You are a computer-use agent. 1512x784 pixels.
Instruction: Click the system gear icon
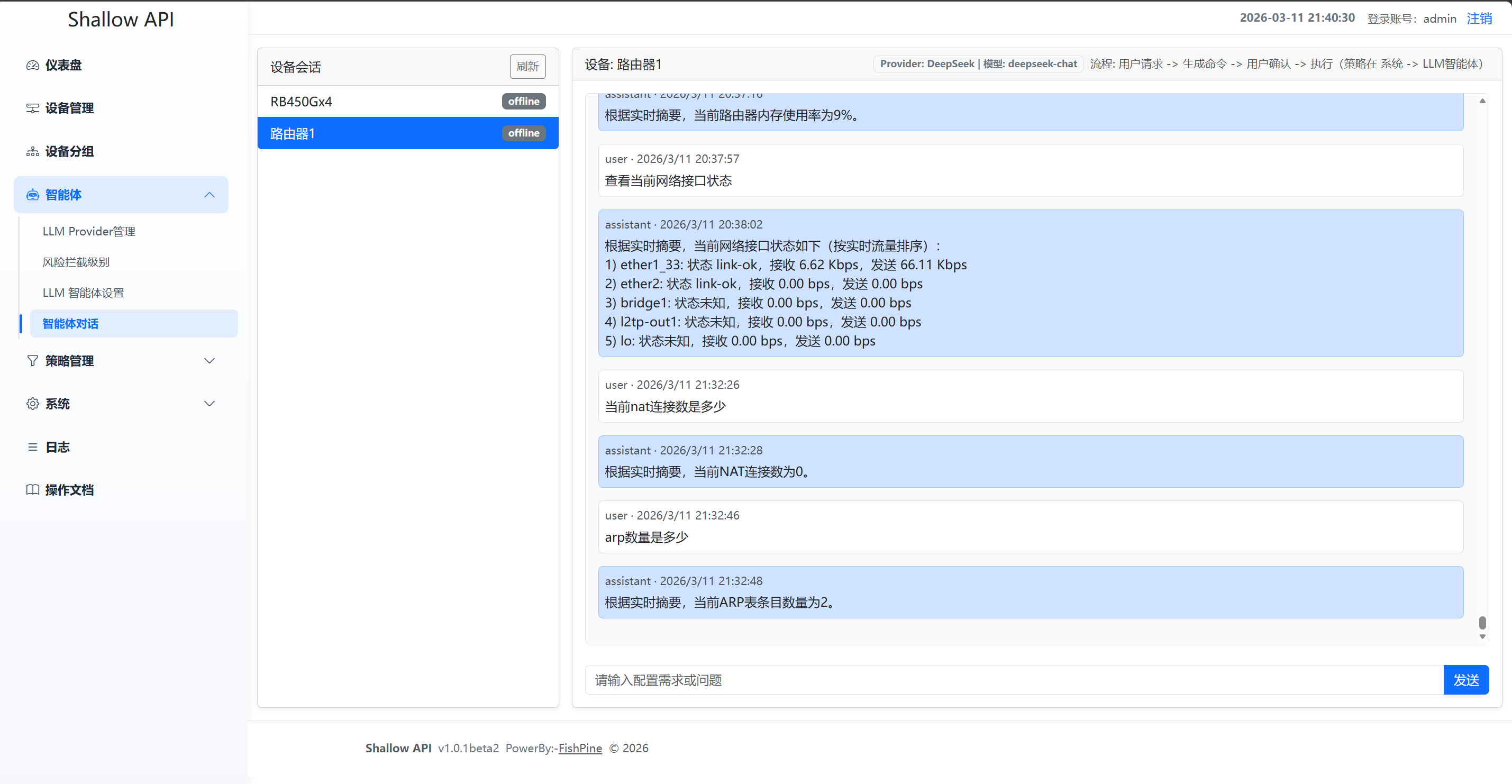33,404
